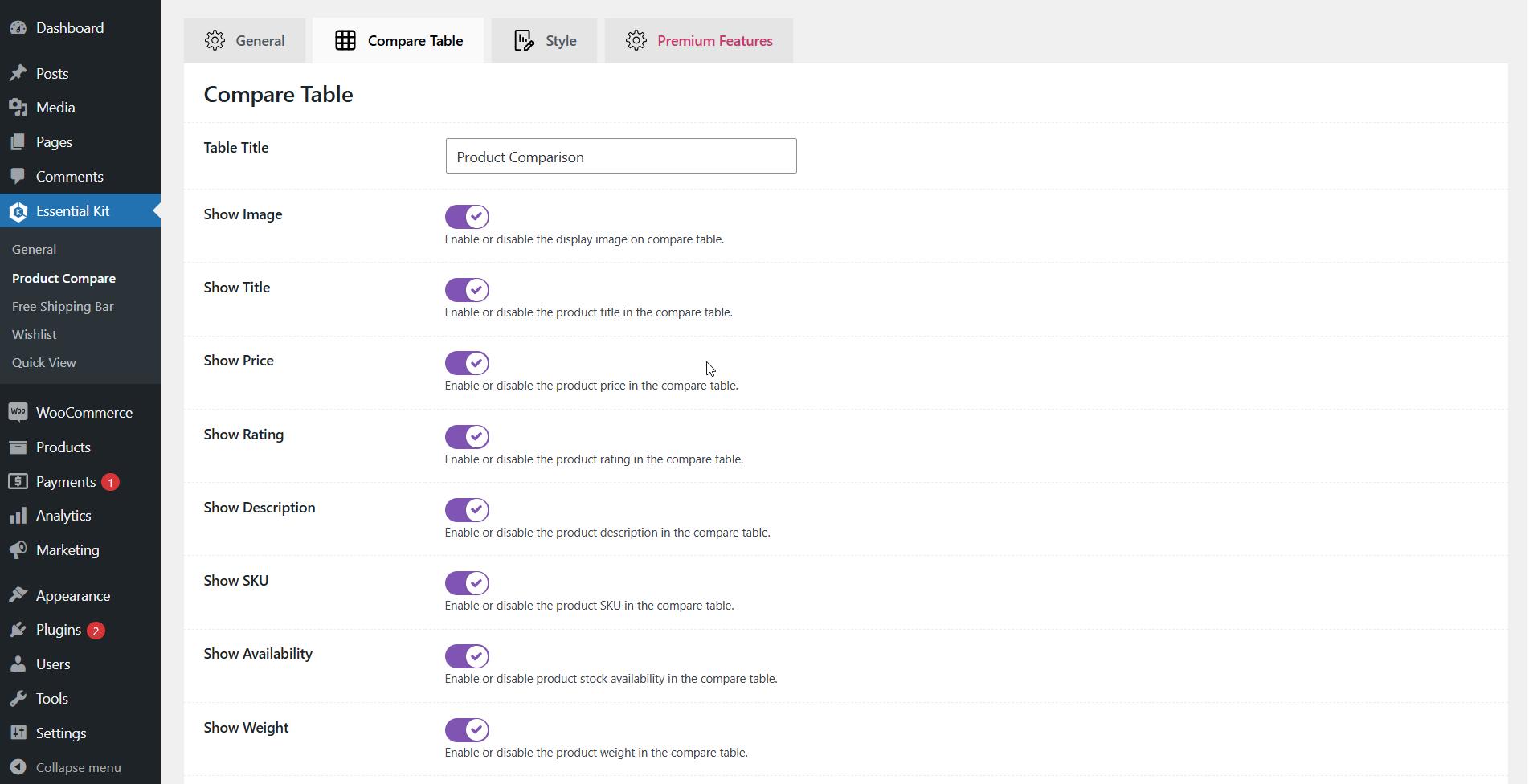Switch off the Show SKU toggle
The height and width of the screenshot is (784, 1529).
point(467,583)
